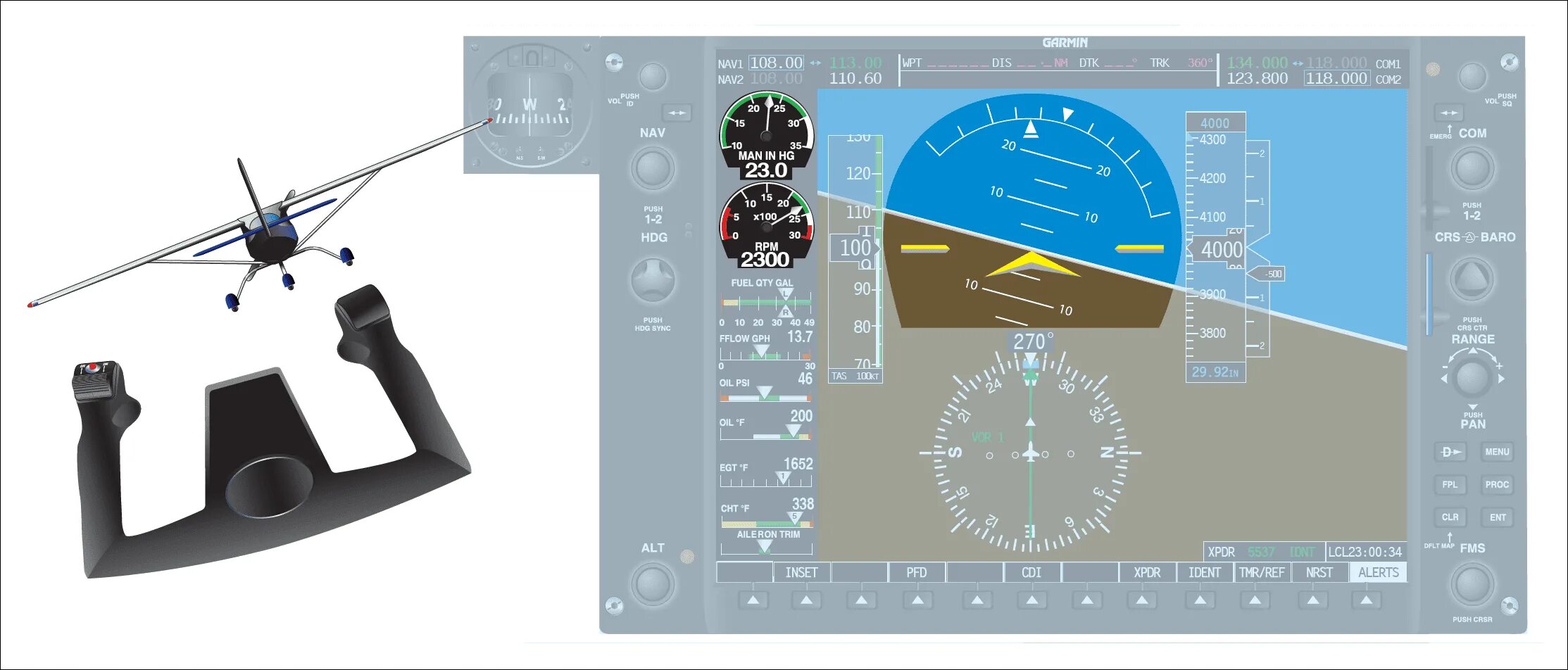The height and width of the screenshot is (670, 1568).
Task: Click the yellow aircraft symbol on attitude indicator
Action: coord(1032,265)
